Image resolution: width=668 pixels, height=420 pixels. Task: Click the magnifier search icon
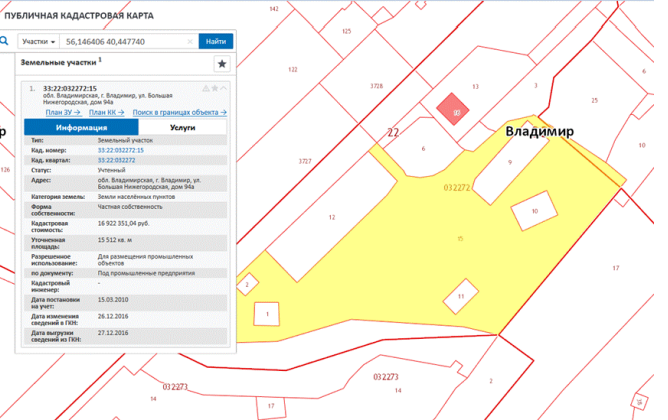[4, 41]
